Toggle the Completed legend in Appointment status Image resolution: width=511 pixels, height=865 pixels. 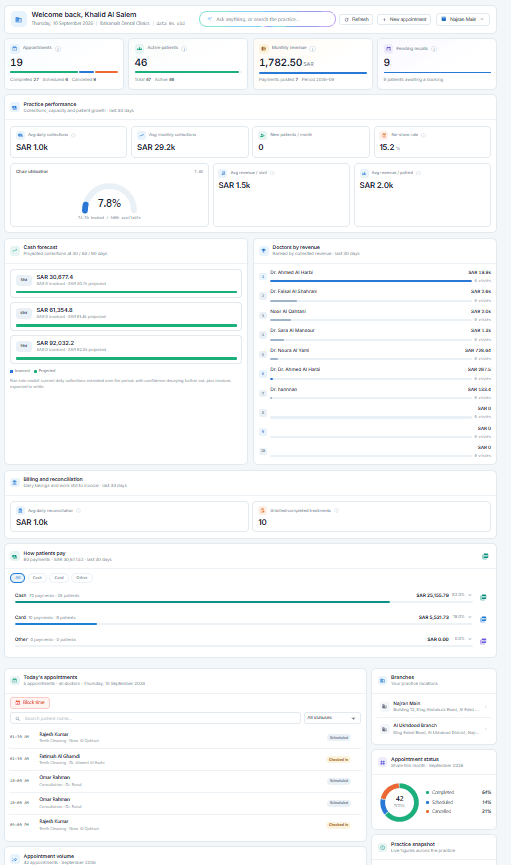[440, 792]
